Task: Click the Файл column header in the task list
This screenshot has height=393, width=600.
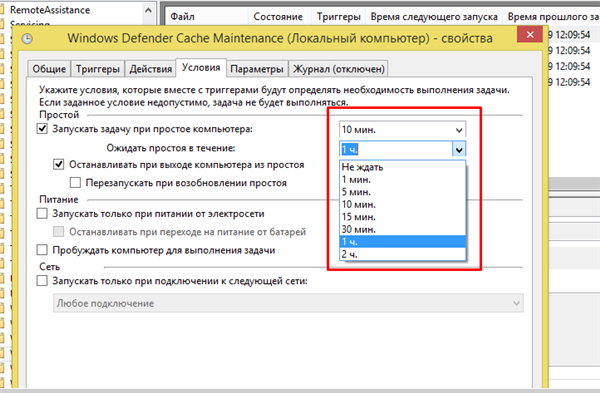Action: pyautogui.click(x=207, y=16)
